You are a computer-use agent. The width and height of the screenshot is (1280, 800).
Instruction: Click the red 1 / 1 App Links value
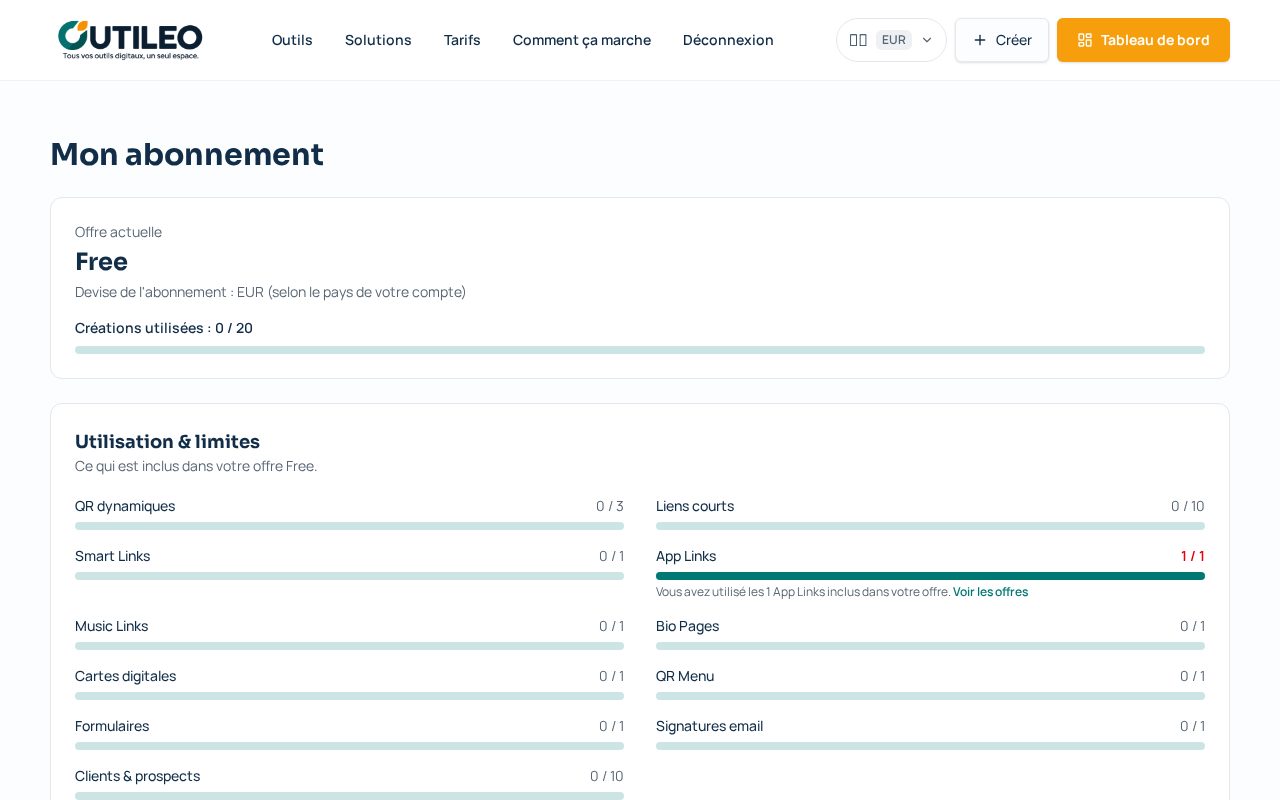point(1193,556)
